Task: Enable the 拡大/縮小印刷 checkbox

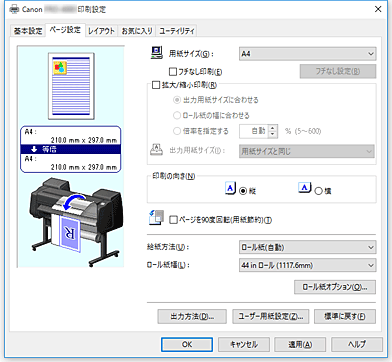Action: click(156, 85)
